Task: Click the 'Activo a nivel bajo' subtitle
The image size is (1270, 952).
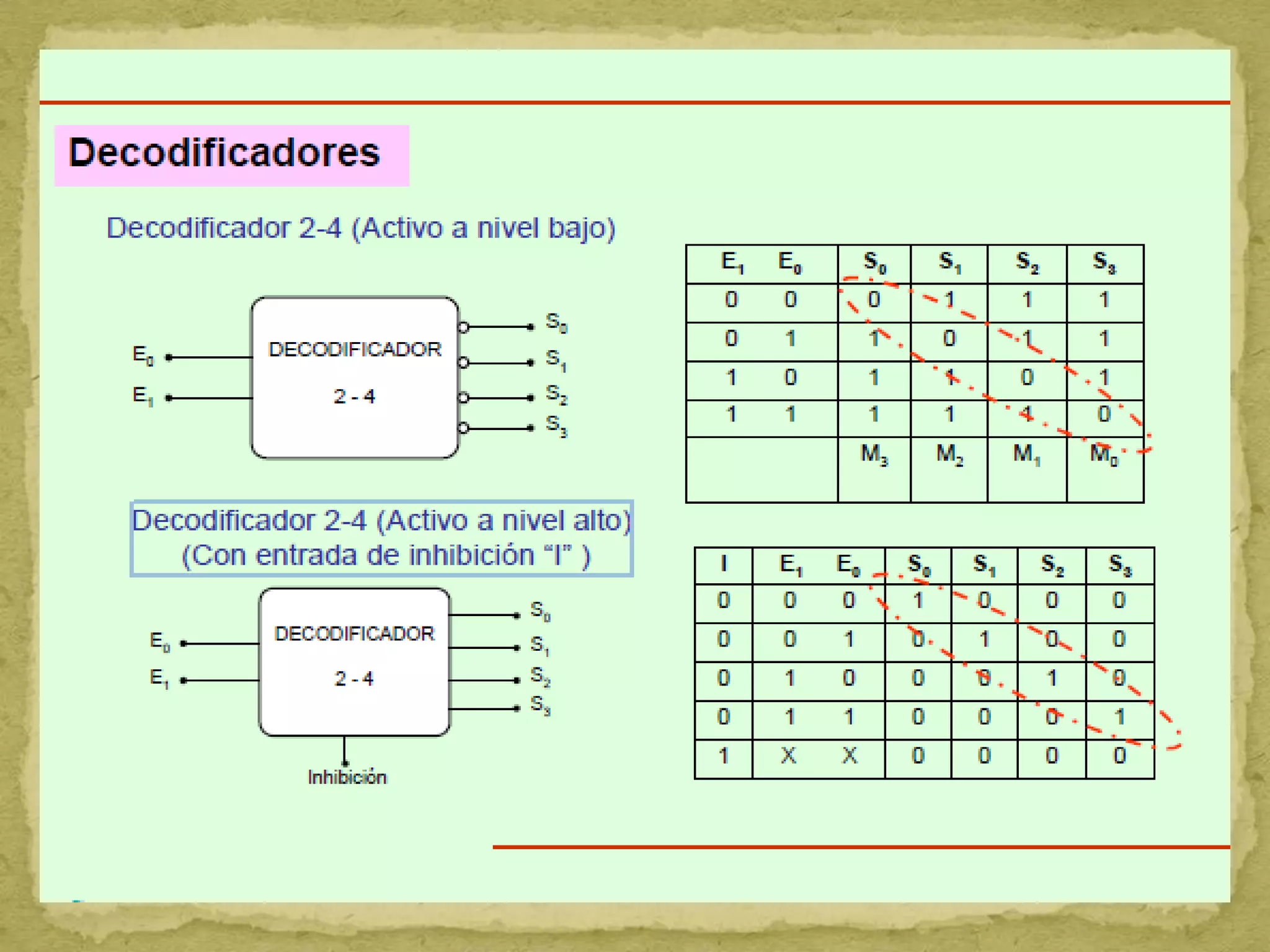Action: click(361, 229)
